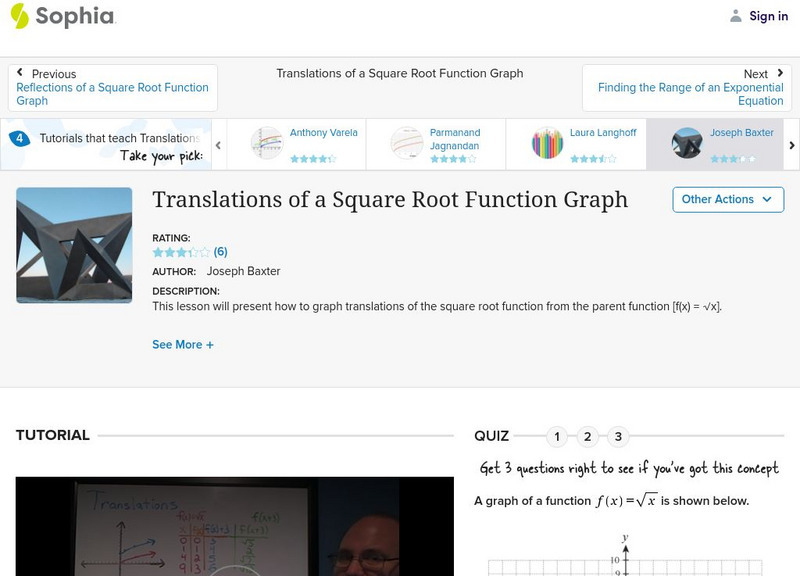Screen dimensions: 800x576
Task: Select quiz question 1 step
Action: (557, 436)
